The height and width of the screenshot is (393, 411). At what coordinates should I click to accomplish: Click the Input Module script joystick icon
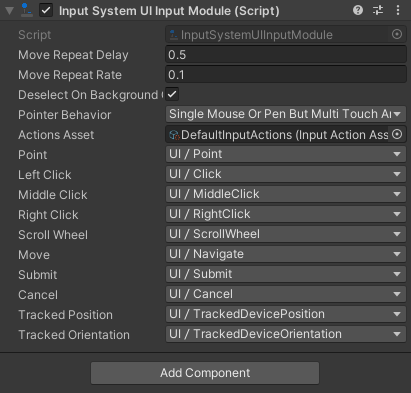[x=26, y=10]
